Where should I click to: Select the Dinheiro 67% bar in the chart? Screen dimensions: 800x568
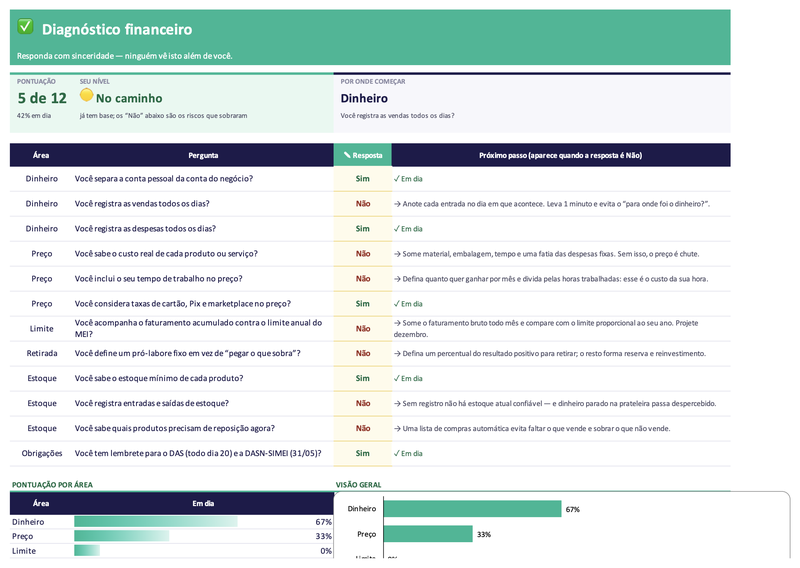[472, 509]
